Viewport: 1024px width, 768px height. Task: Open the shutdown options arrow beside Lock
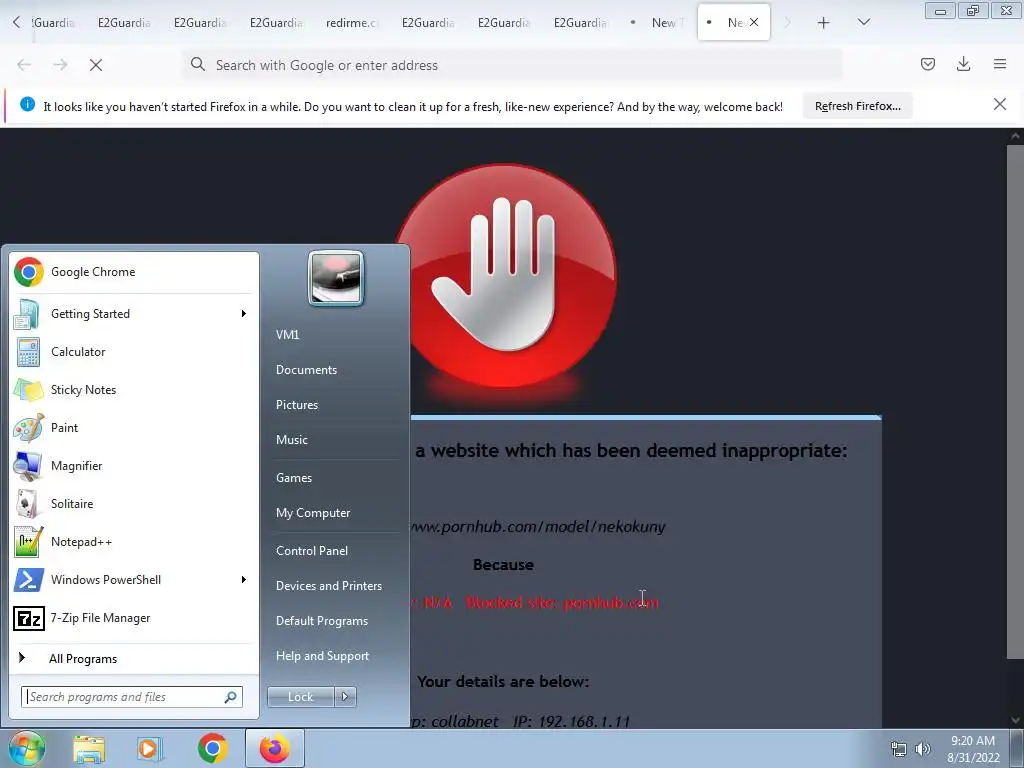tap(345, 697)
